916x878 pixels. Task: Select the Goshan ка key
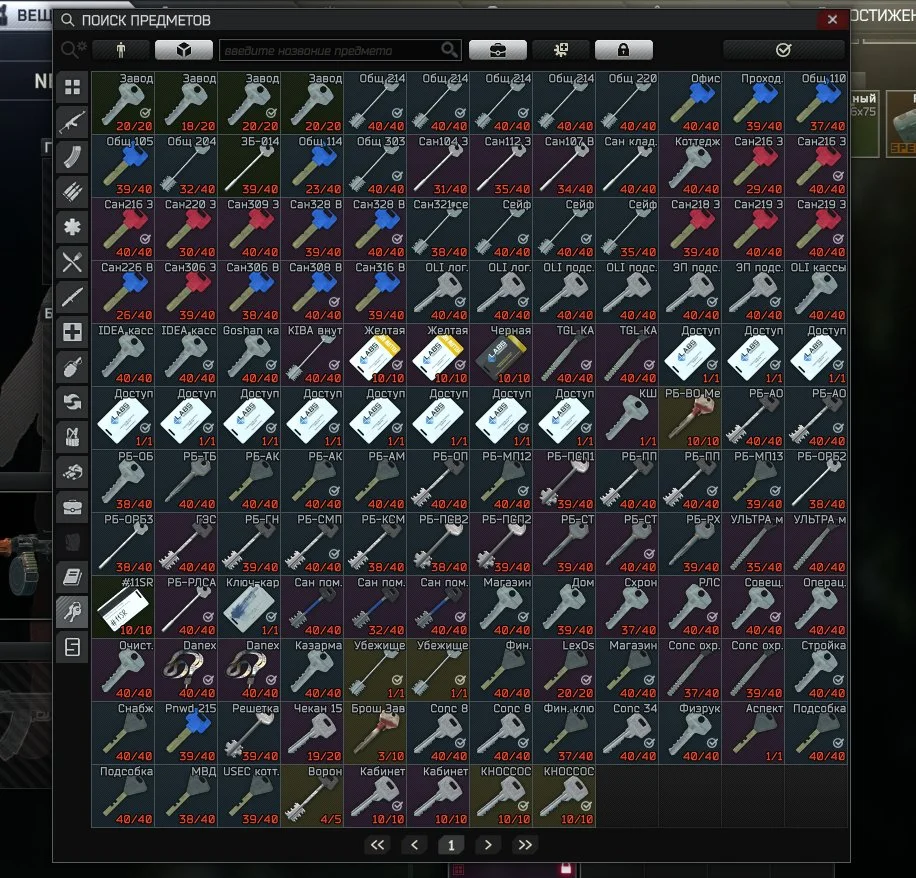(249, 355)
